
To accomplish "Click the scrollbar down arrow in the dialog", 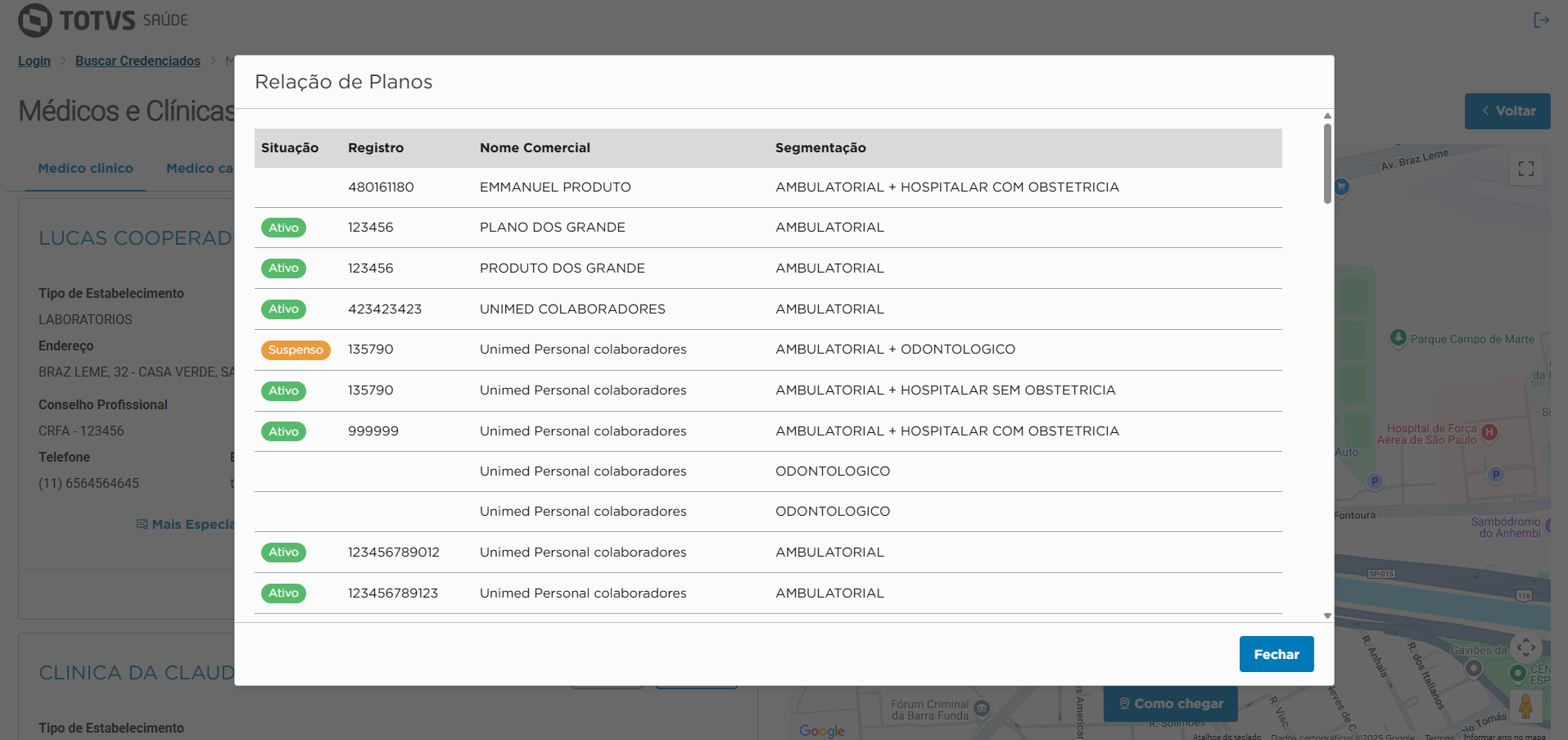I will (x=1327, y=616).
